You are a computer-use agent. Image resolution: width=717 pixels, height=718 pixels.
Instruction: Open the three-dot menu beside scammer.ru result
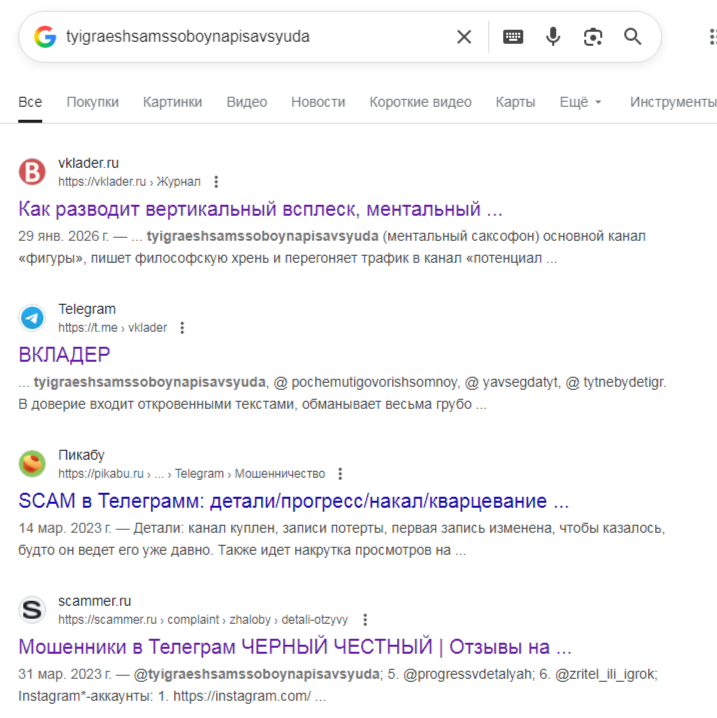[x=365, y=620]
